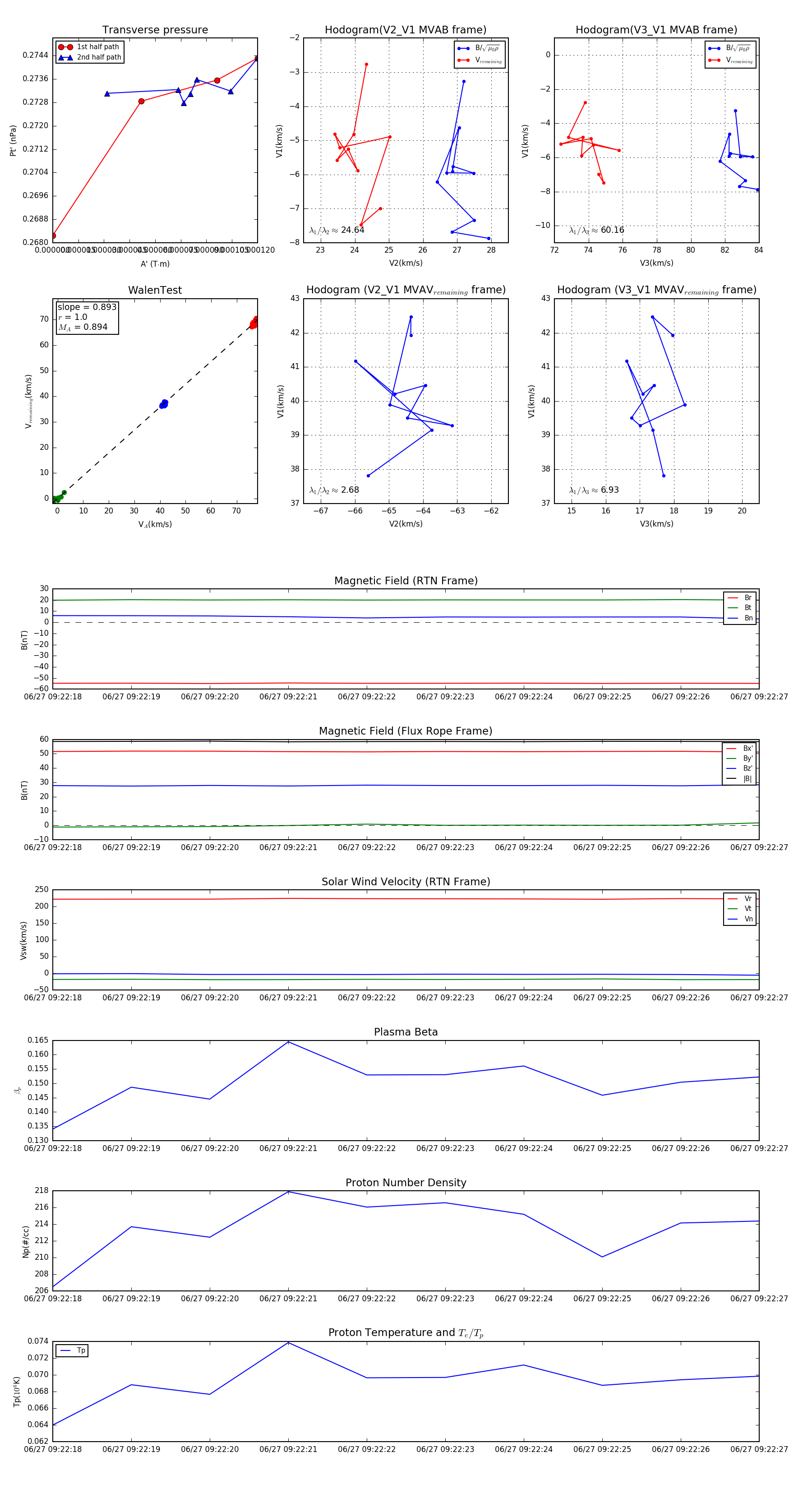Select the 'Vn' legend entry
The image size is (812, 1489).
click(x=740, y=919)
